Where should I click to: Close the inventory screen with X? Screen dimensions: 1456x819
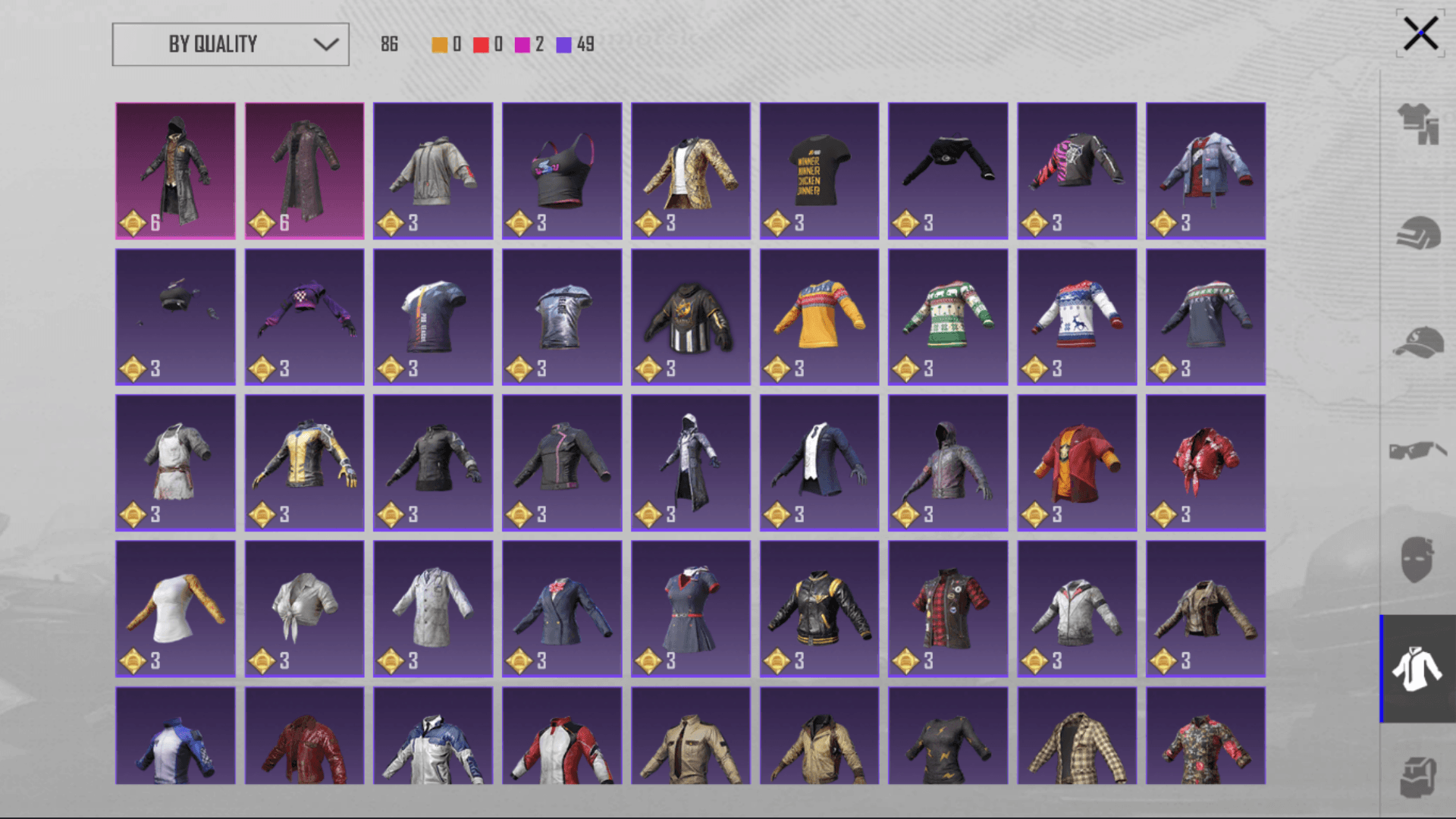[x=1420, y=33]
